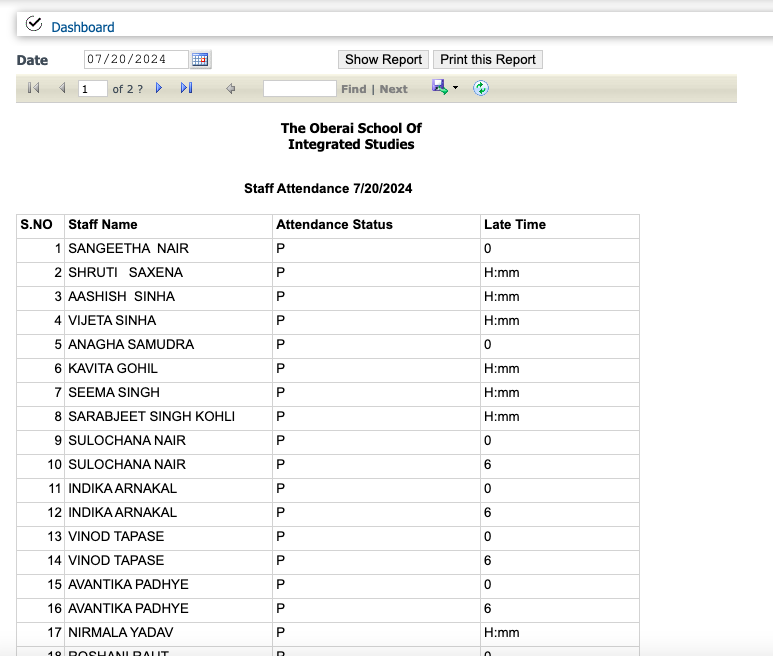
Task: Jump to last page of report
Action: point(186,88)
